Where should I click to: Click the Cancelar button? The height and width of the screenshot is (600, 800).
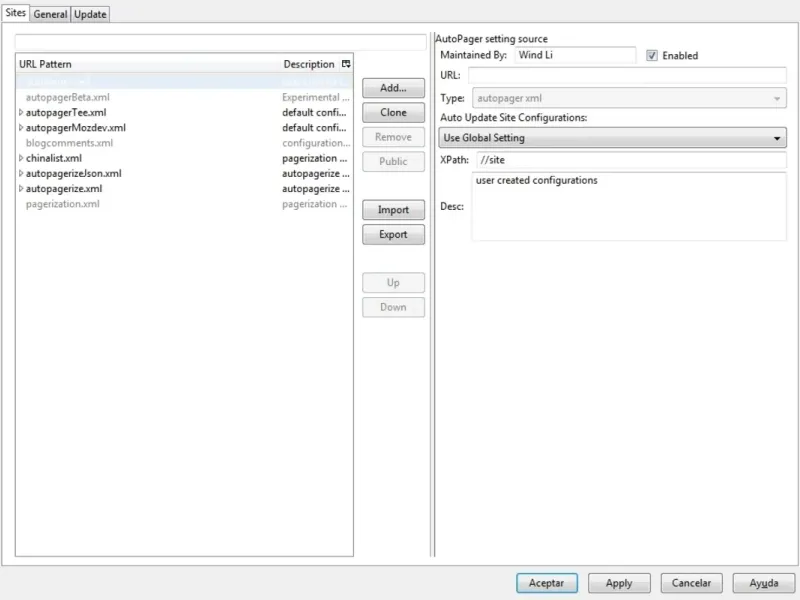pos(691,583)
